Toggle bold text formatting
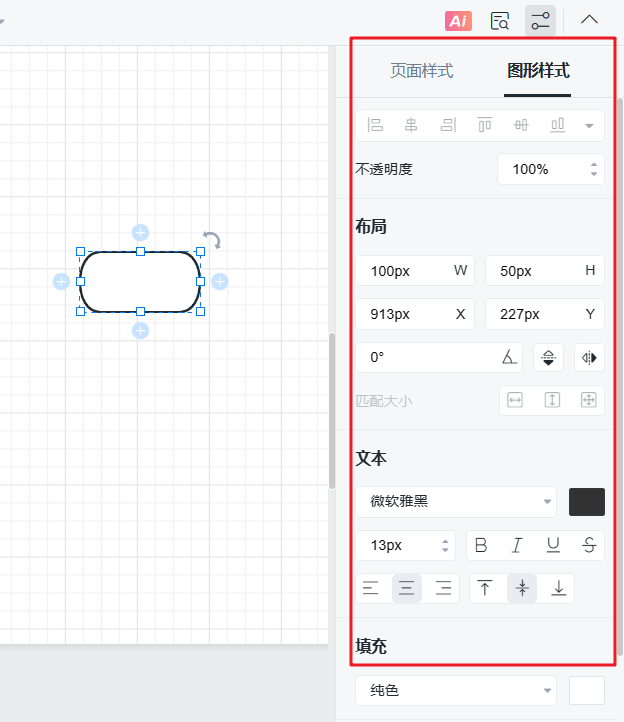Screen dimensions: 624x722 click(x=481, y=545)
